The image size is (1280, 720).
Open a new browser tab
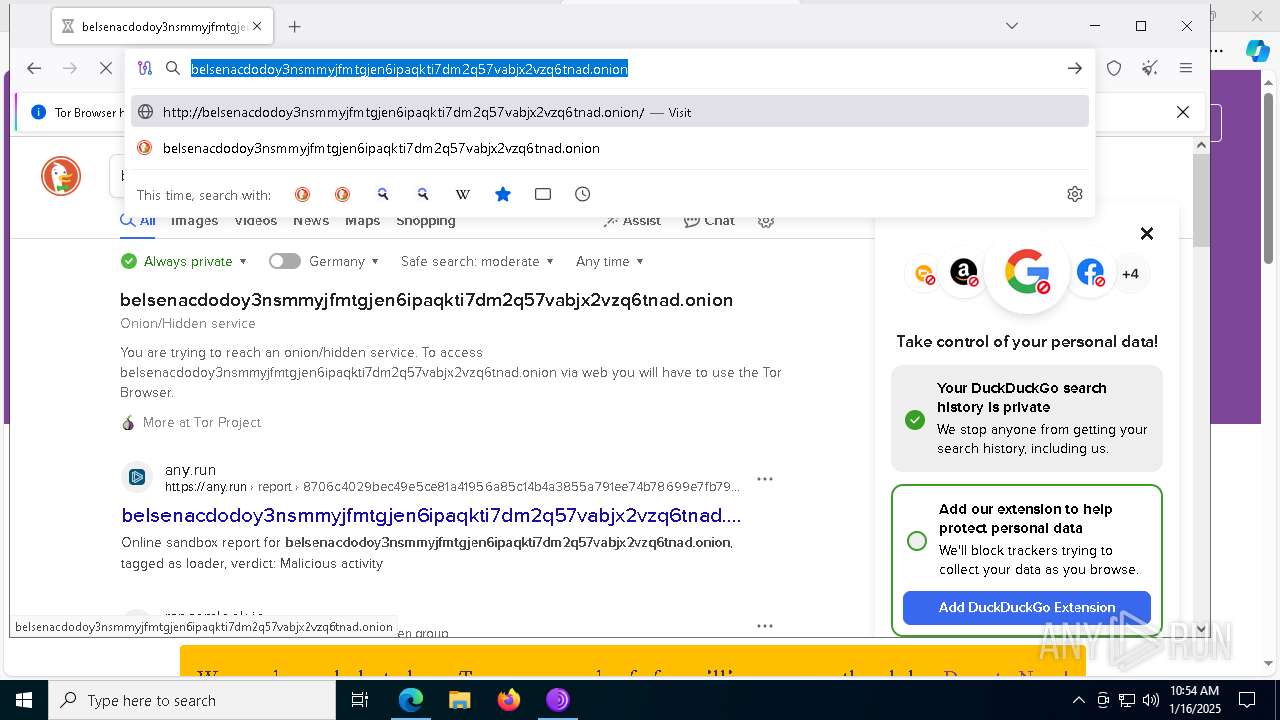point(294,27)
